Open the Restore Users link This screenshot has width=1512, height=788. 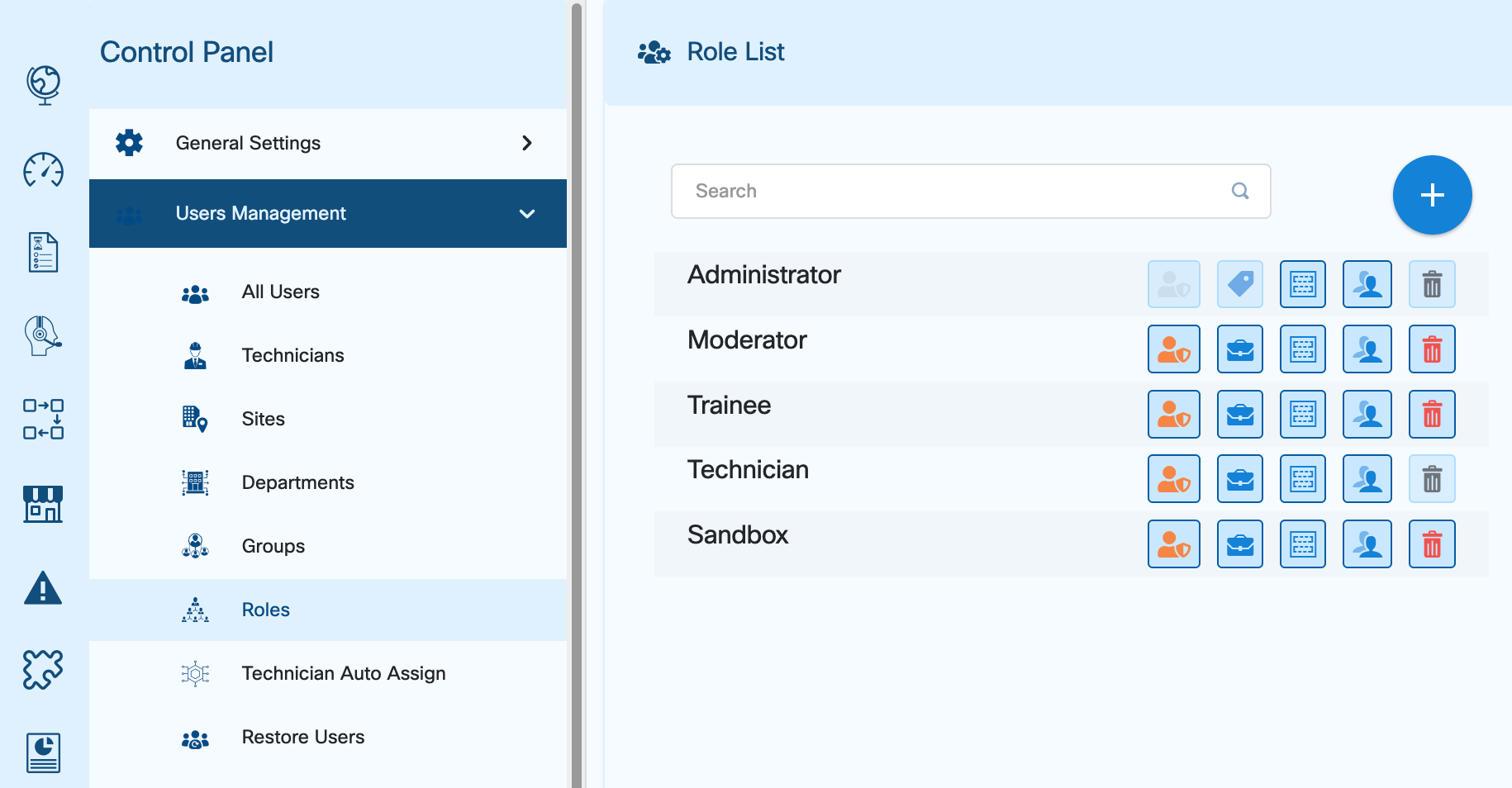[x=302, y=738]
